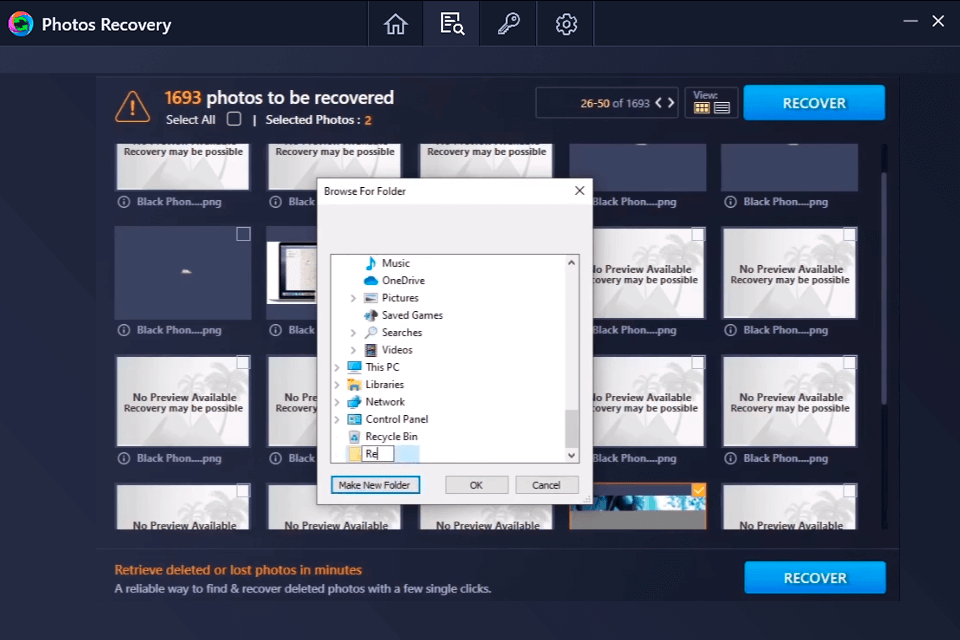
Task: Switch to list detail view
Action: pyautogui.click(x=722, y=108)
